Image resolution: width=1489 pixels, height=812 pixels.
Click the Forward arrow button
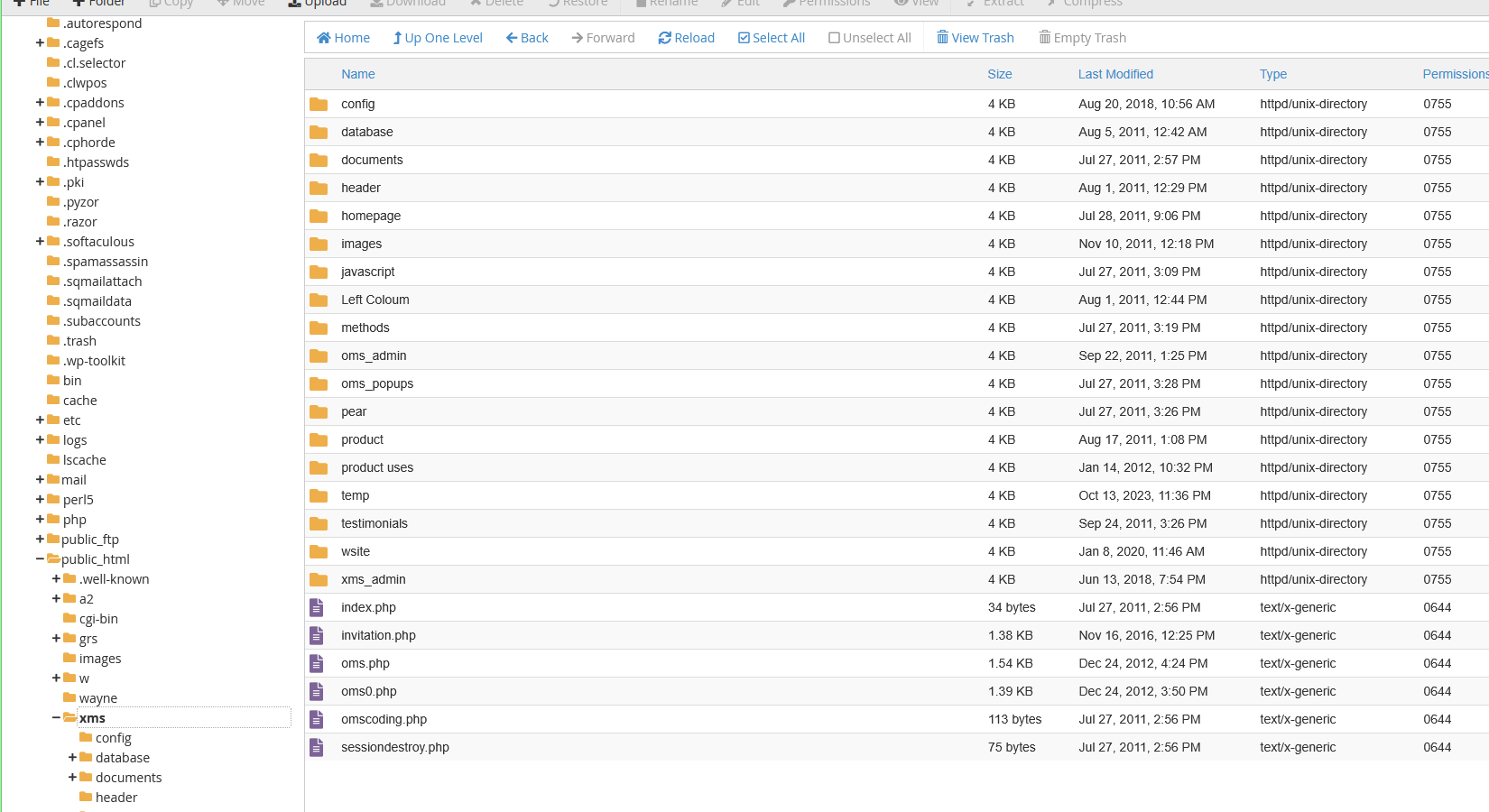578,38
